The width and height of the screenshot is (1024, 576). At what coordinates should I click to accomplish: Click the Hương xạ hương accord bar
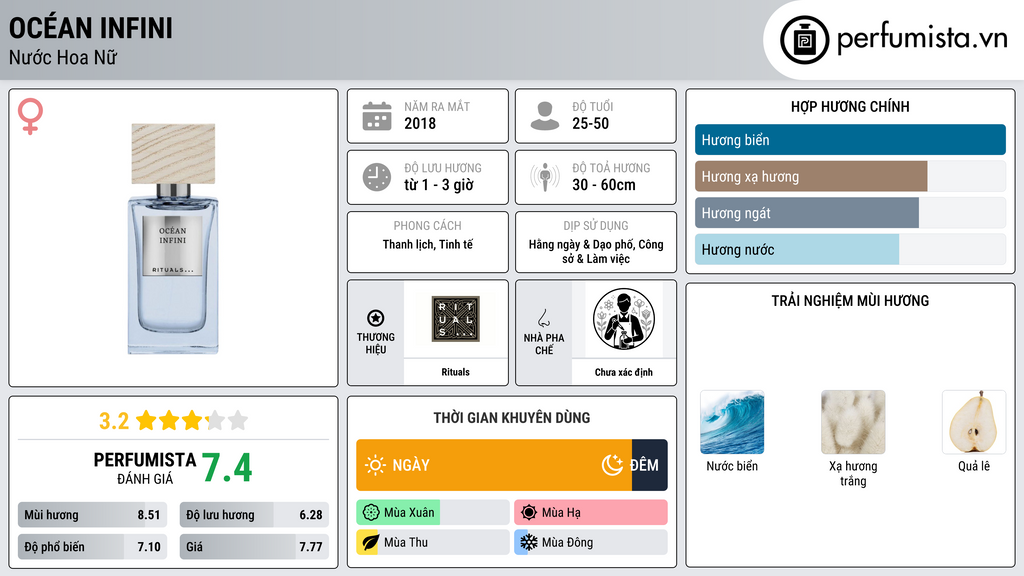[x=850, y=176]
